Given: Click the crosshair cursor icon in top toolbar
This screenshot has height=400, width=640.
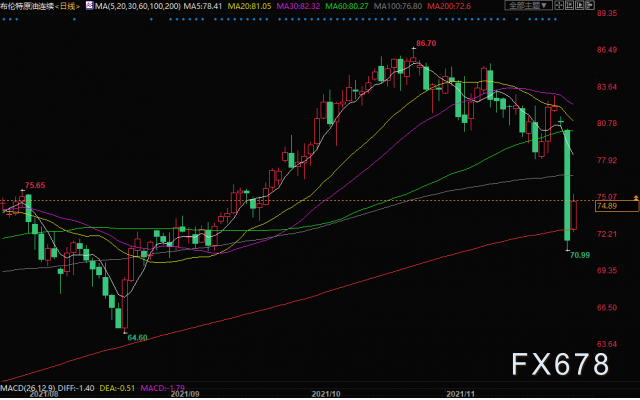Looking at the screenshot, I should click(x=559, y=5).
